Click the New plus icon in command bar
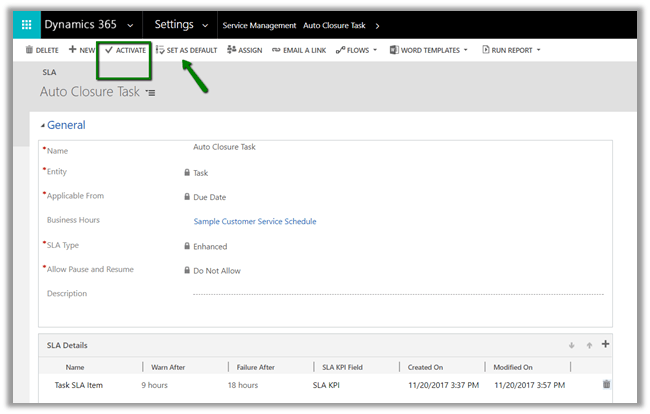650x414 pixels. point(73,50)
